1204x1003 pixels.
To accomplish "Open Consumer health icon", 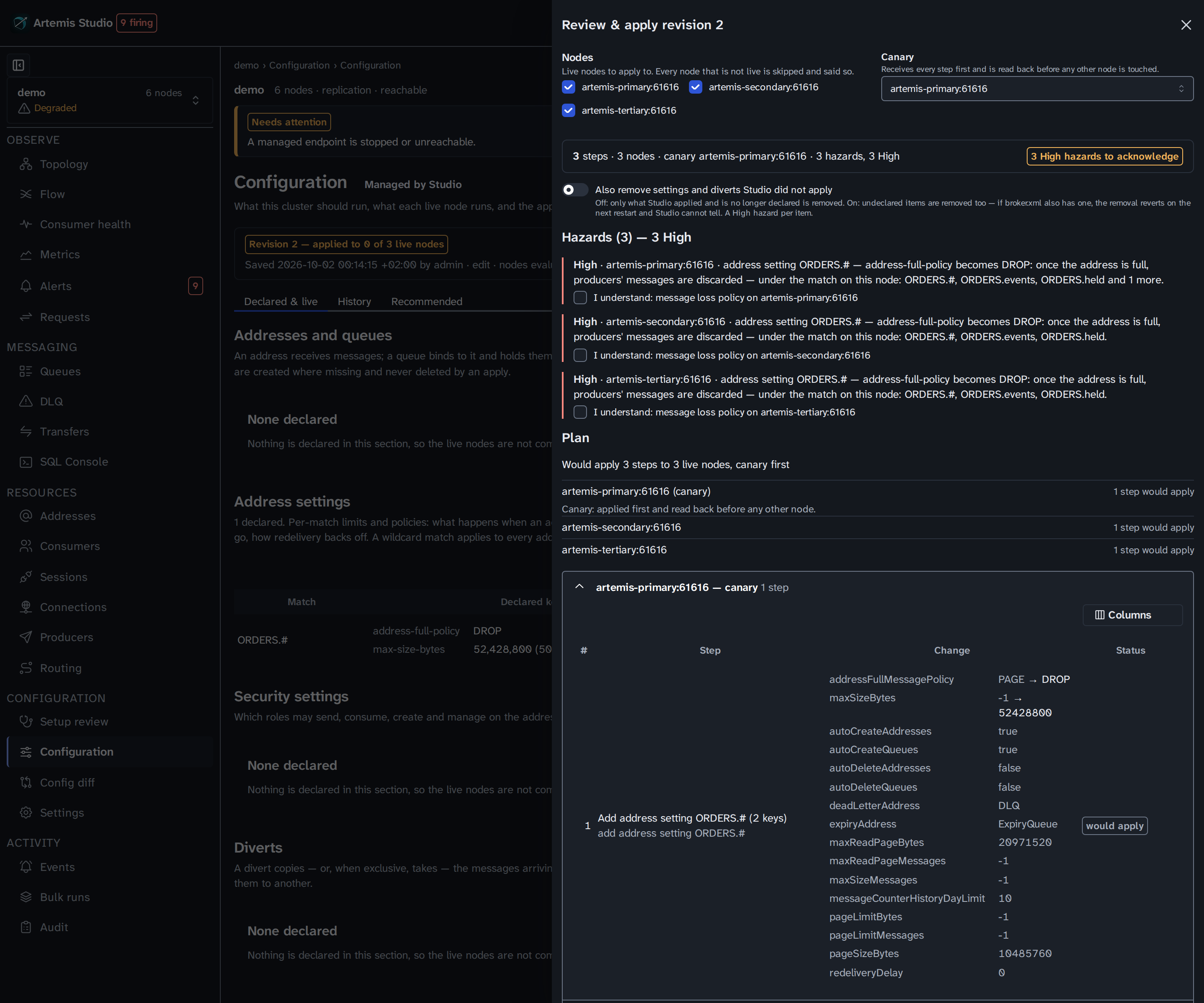I will 26,224.
